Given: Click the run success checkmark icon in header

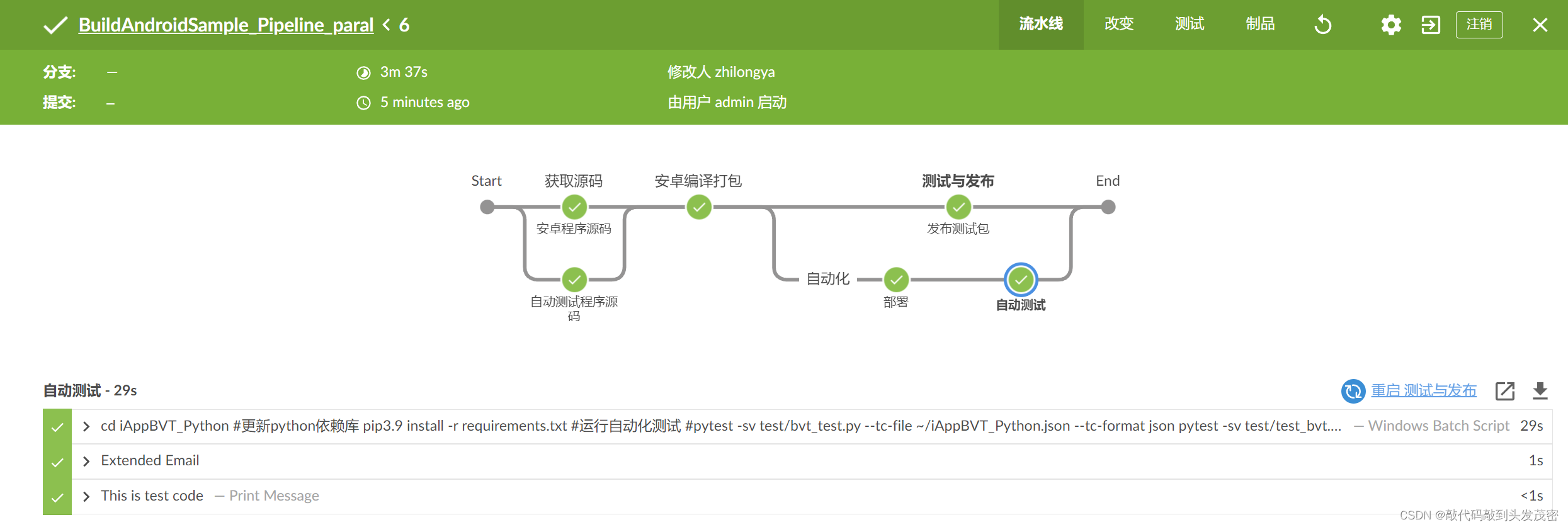Looking at the screenshot, I should point(55,25).
